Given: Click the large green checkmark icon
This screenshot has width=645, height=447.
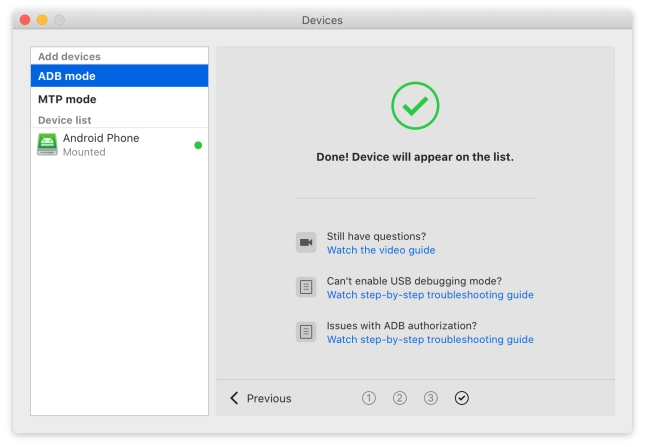Looking at the screenshot, I should pyautogui.click(x=415, y=106).
